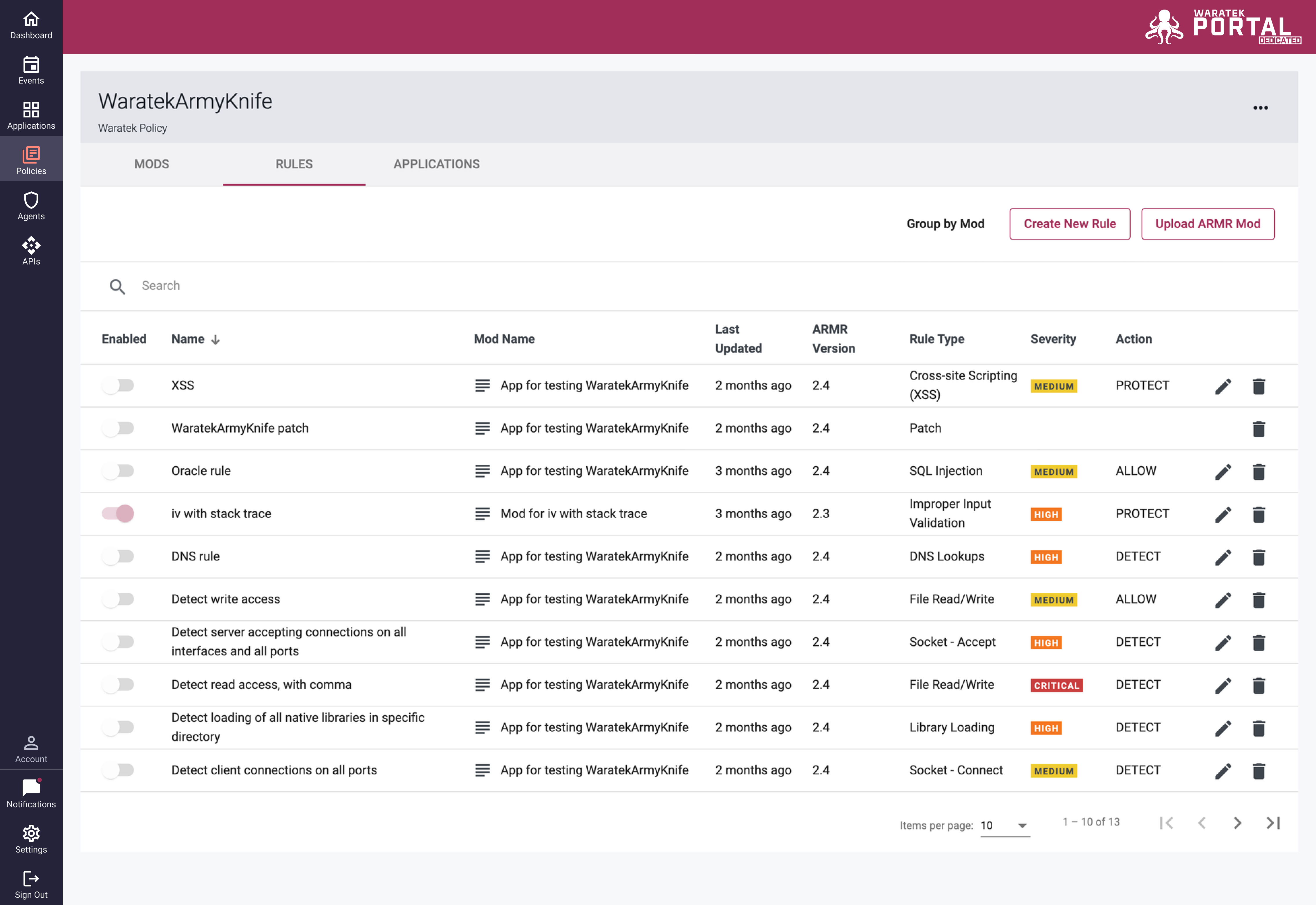
Task: Click the Create New Rule button
Action: [1069, 224]
